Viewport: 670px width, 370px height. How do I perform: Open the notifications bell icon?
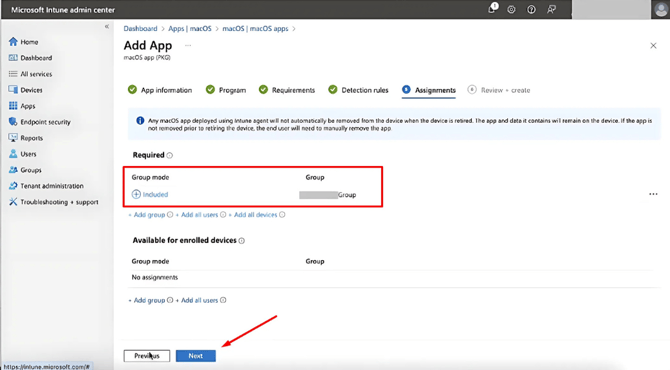[492, 9]
